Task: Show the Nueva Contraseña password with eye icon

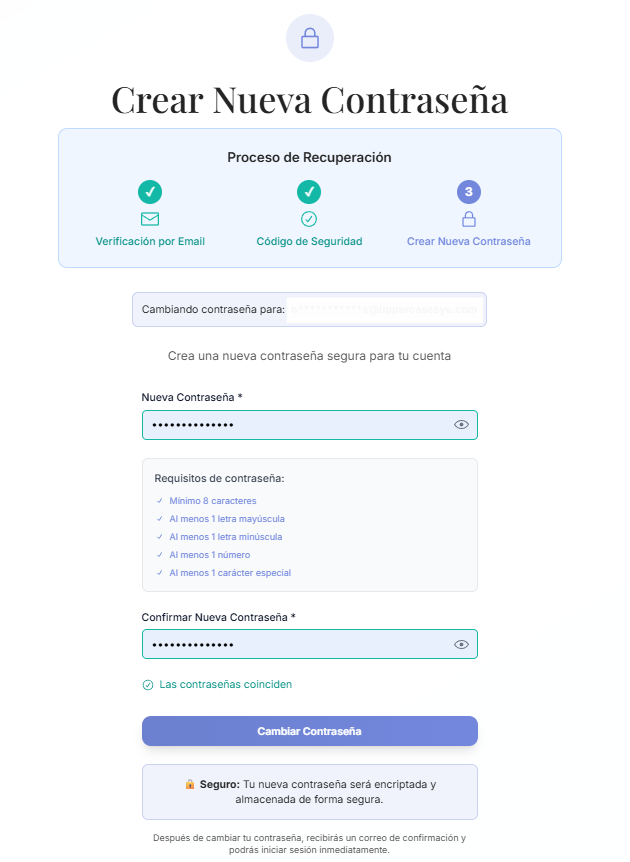Action: pyautogui.click(x=461, y=425)
